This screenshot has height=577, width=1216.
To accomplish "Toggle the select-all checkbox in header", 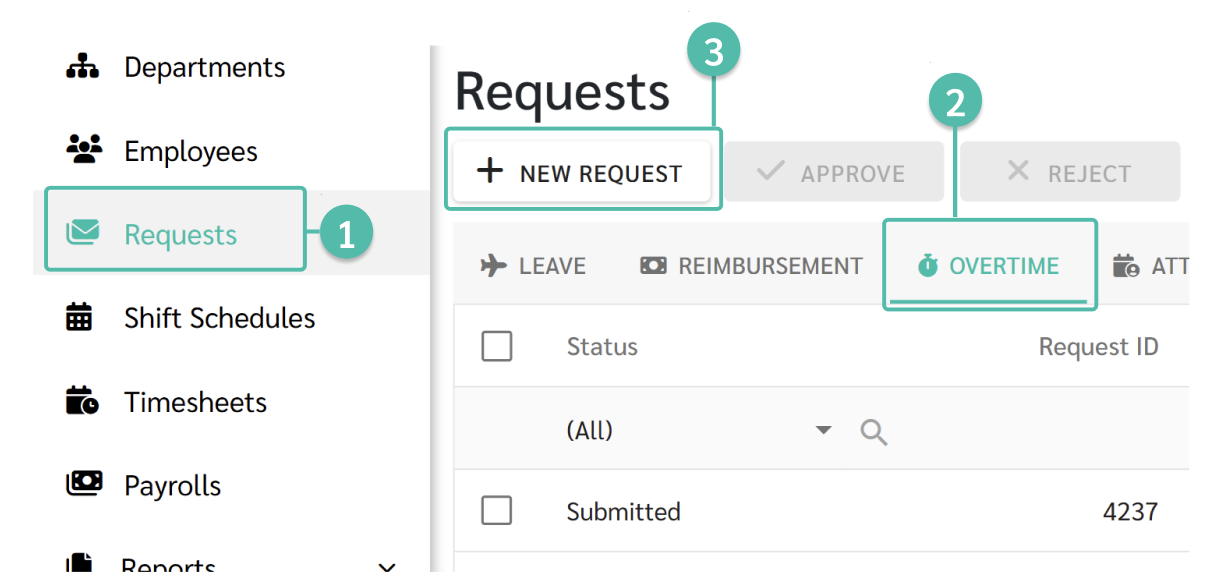I will pyautogui.click(x=497, y=347).
